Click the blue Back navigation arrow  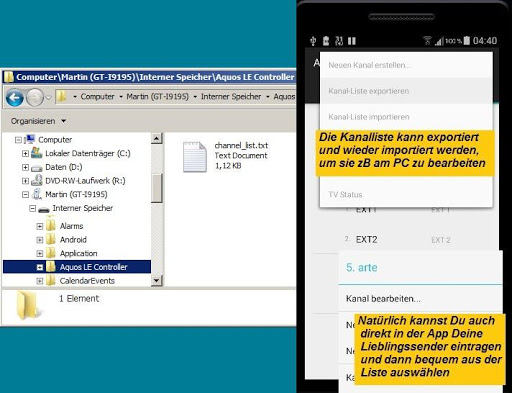pyautogui.click(x=15, y=97)
